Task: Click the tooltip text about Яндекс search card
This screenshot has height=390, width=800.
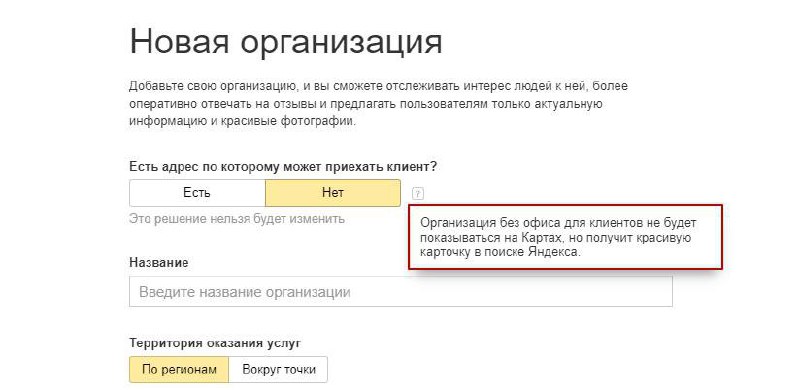Action: [558, 237]
